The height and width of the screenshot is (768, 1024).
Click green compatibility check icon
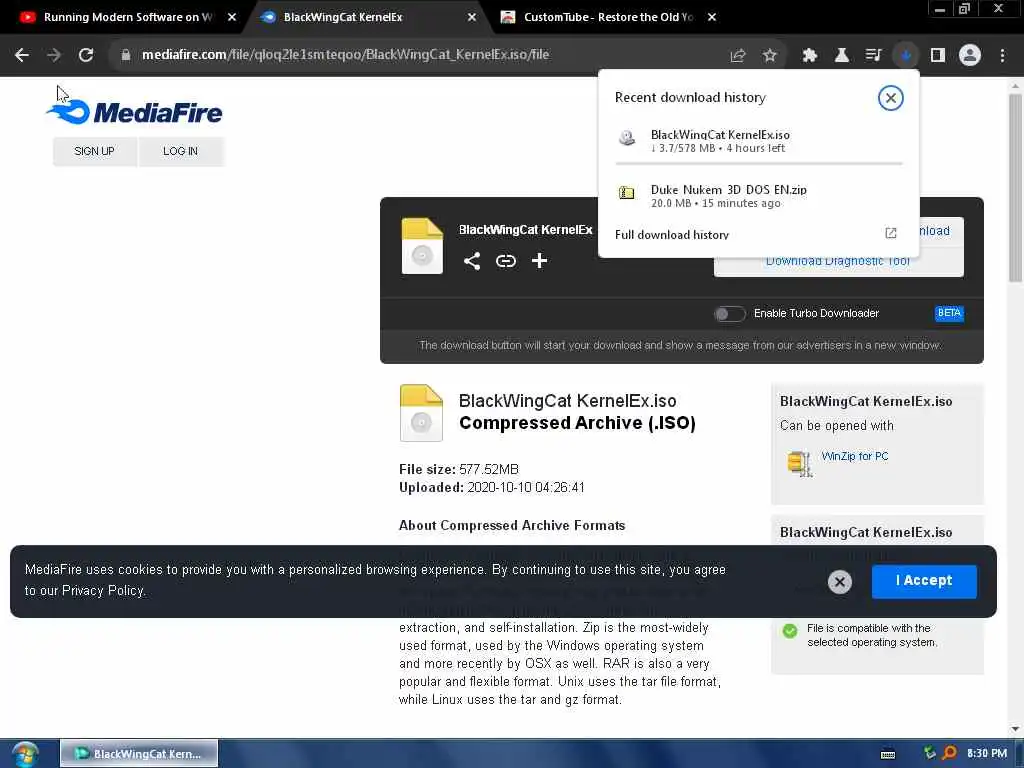pos(790,631)
